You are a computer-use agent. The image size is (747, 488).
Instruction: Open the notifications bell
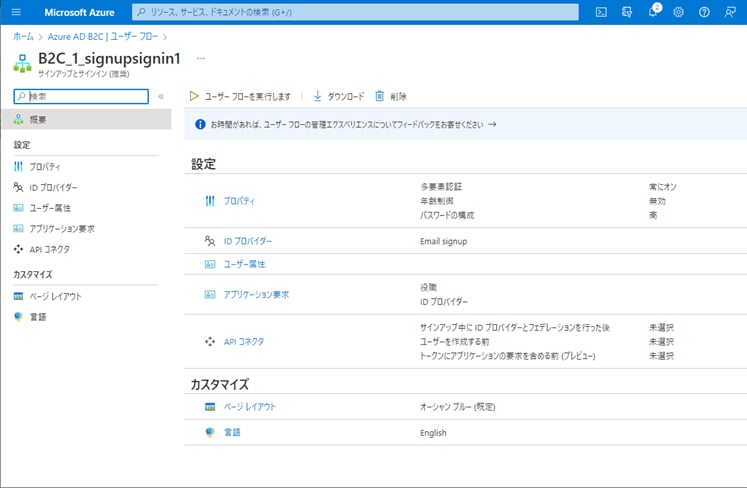point(653,12)
